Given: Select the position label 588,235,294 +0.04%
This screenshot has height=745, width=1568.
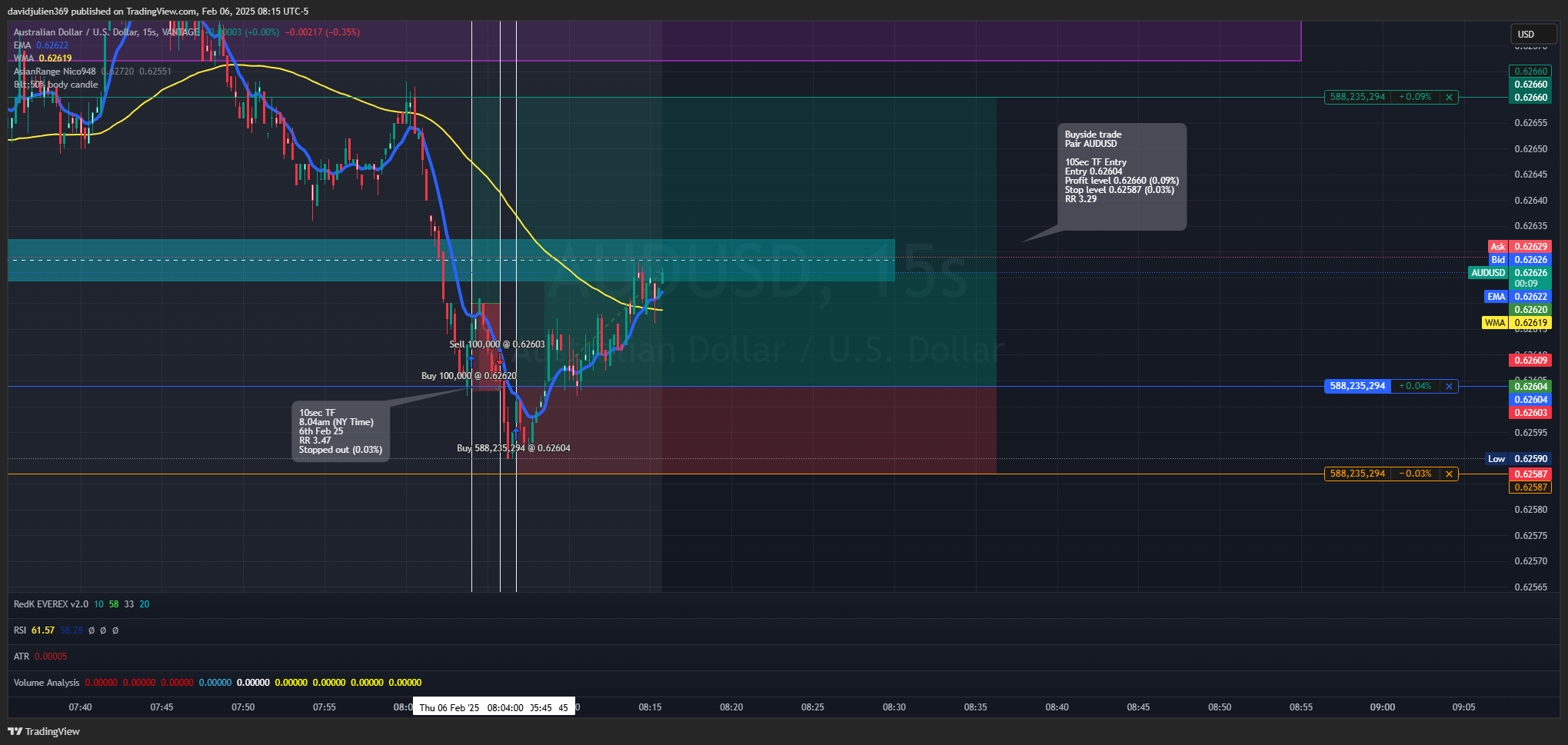Looking at the screenshot, I should coord(1382,386).
